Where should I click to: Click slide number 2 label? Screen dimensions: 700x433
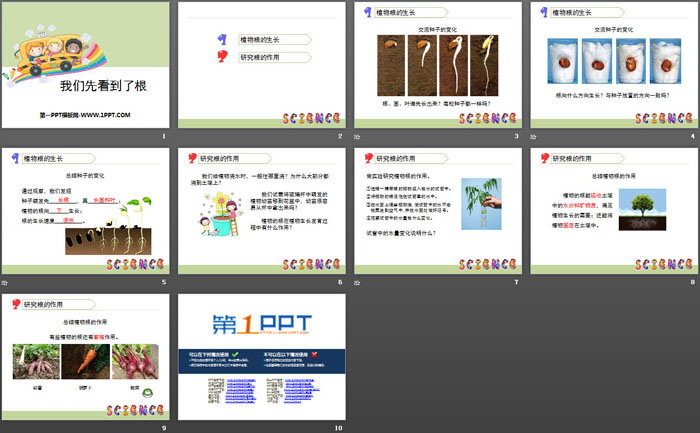tap(340, 136)
